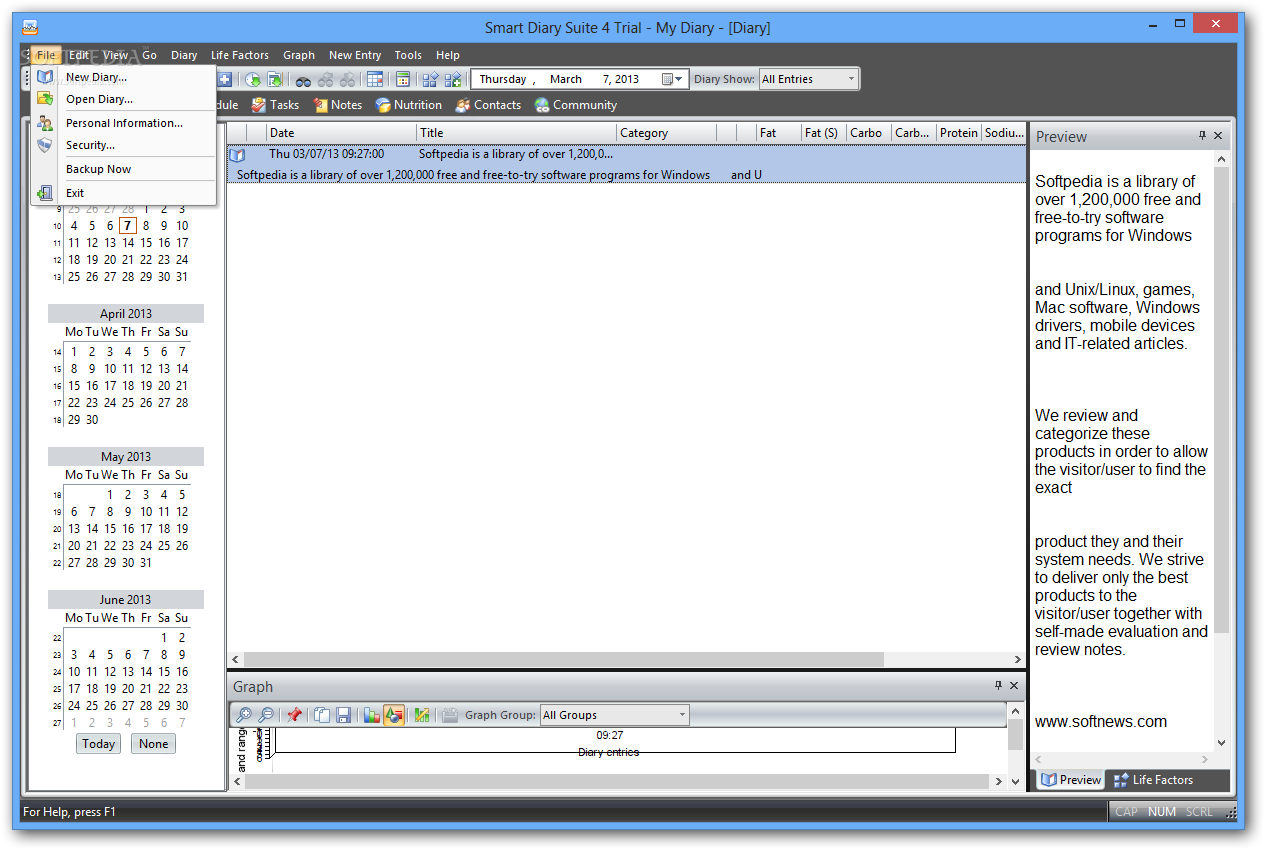Open the Life Factors menu
The height and width of the screenshot is (850, 1265).
pos(240,55)
